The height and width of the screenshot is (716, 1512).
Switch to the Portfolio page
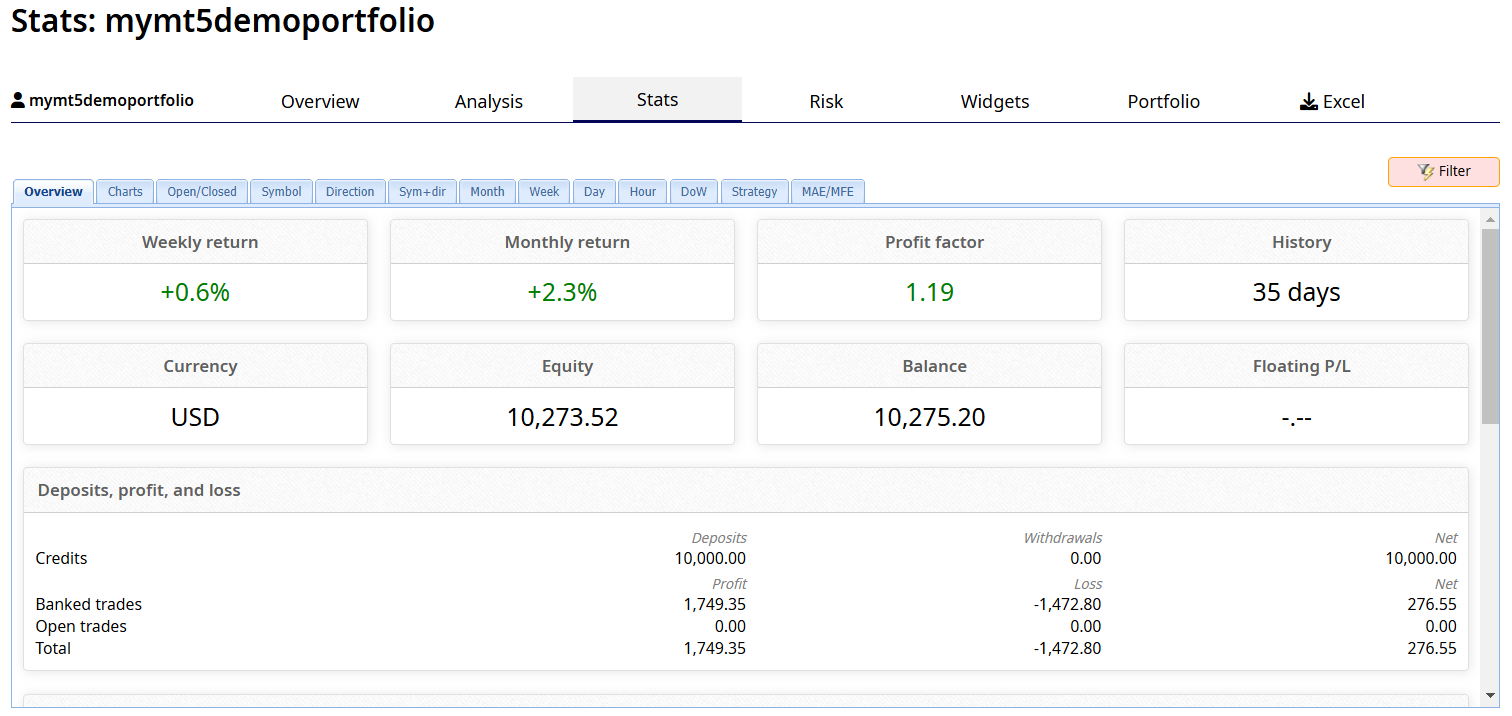(x=1164, y=101)
